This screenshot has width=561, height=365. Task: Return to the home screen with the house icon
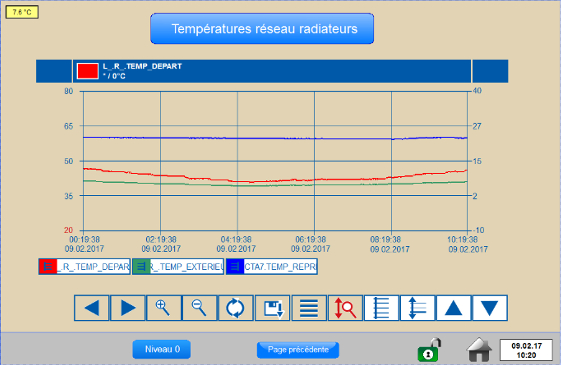[479, 350]
